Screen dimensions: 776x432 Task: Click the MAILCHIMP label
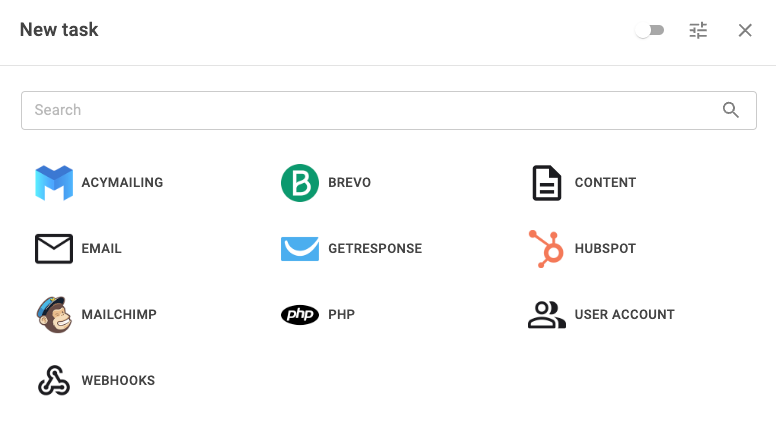pos(119,315)
